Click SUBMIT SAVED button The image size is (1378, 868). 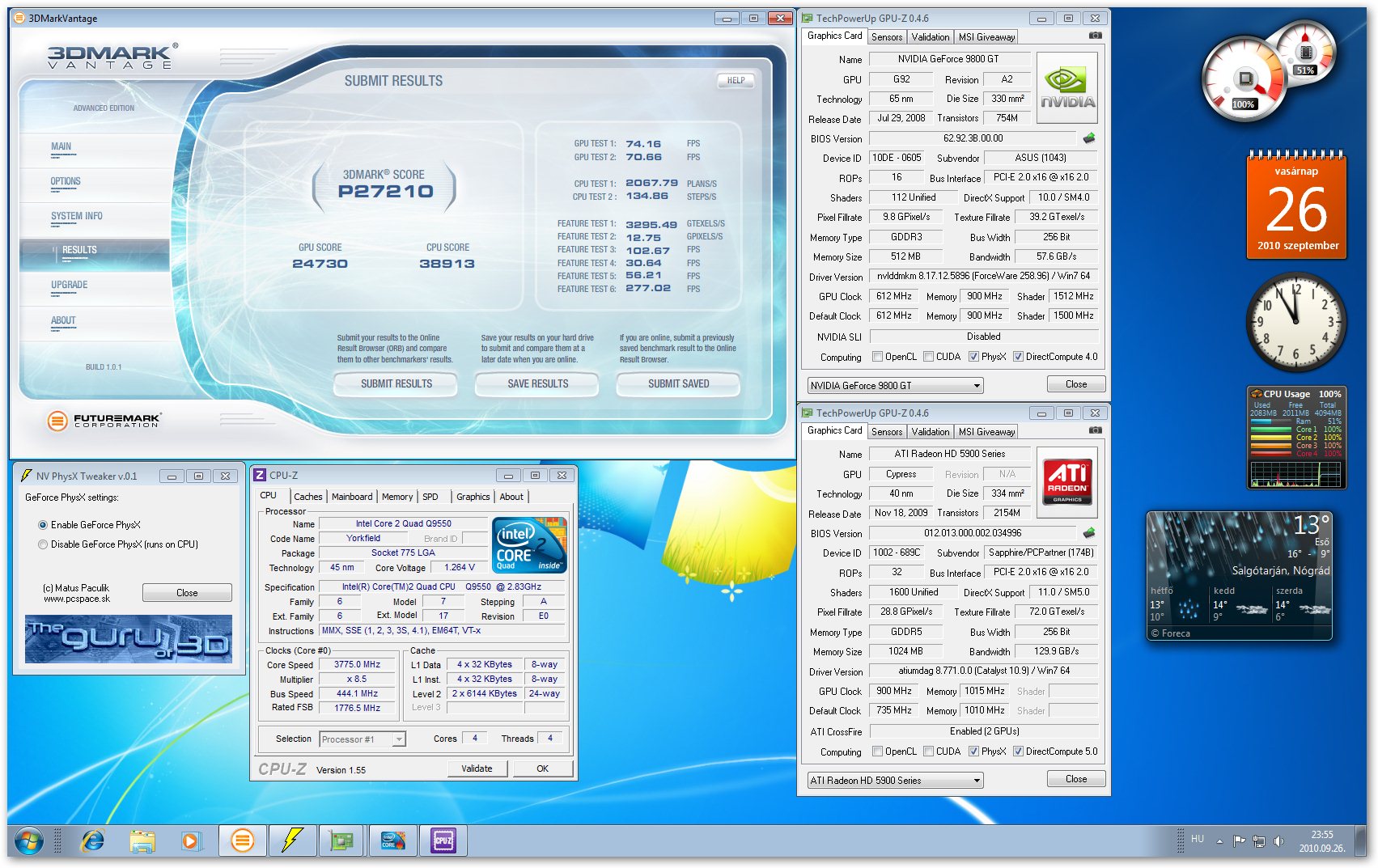coord(678,384)
